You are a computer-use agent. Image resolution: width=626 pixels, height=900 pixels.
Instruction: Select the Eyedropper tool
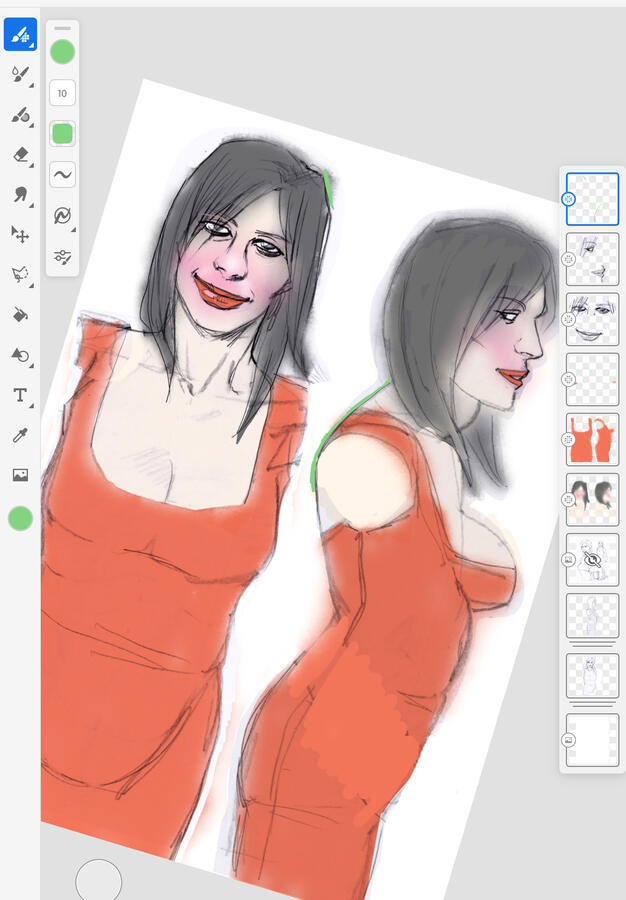point(20,435)
